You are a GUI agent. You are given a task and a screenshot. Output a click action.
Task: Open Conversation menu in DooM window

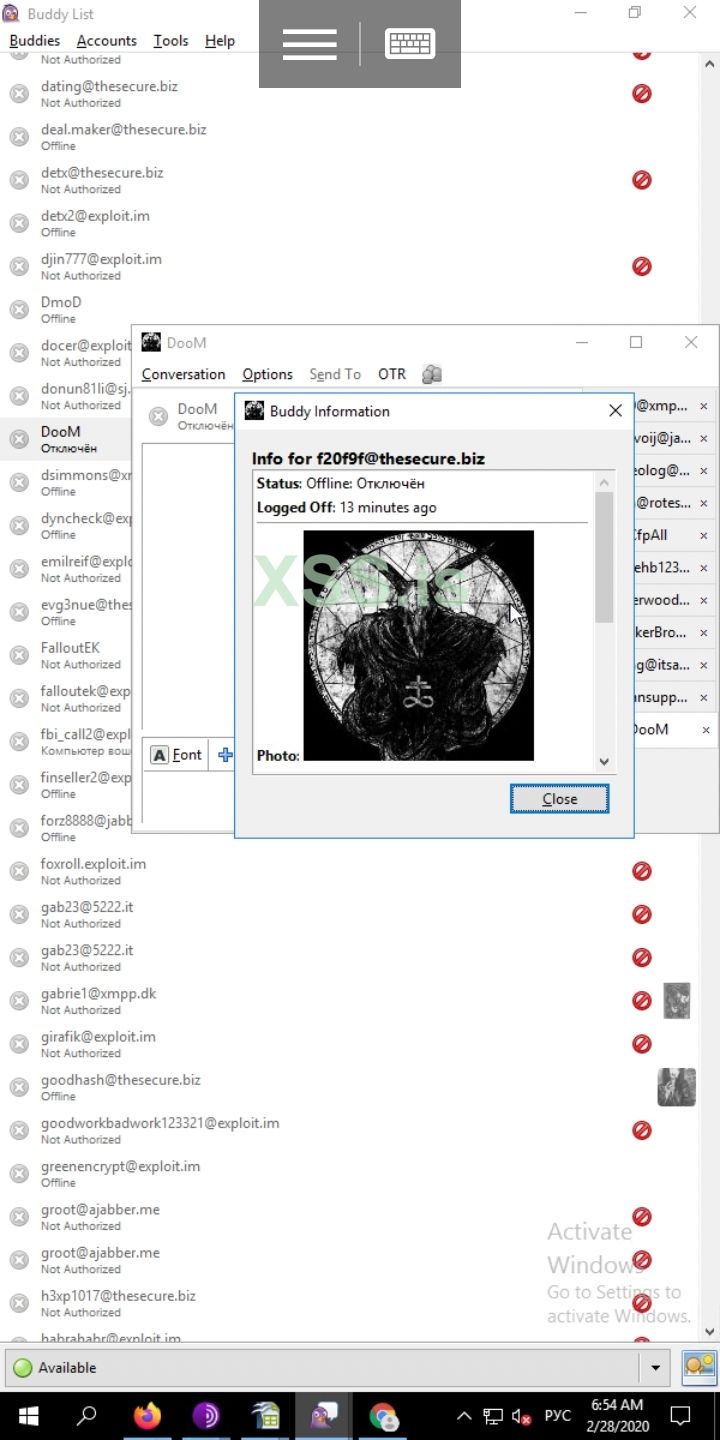[x=183, y=374]
